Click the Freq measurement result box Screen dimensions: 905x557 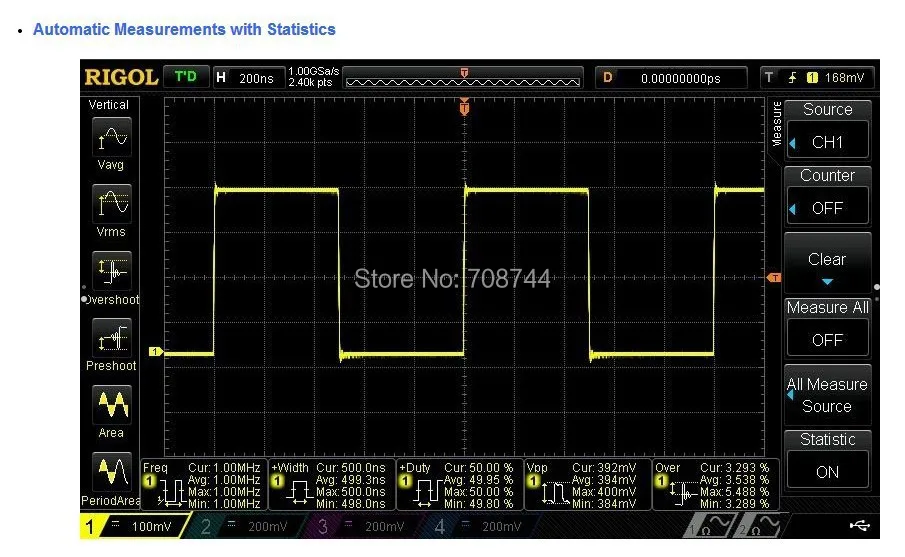click(x=204, y=485)
